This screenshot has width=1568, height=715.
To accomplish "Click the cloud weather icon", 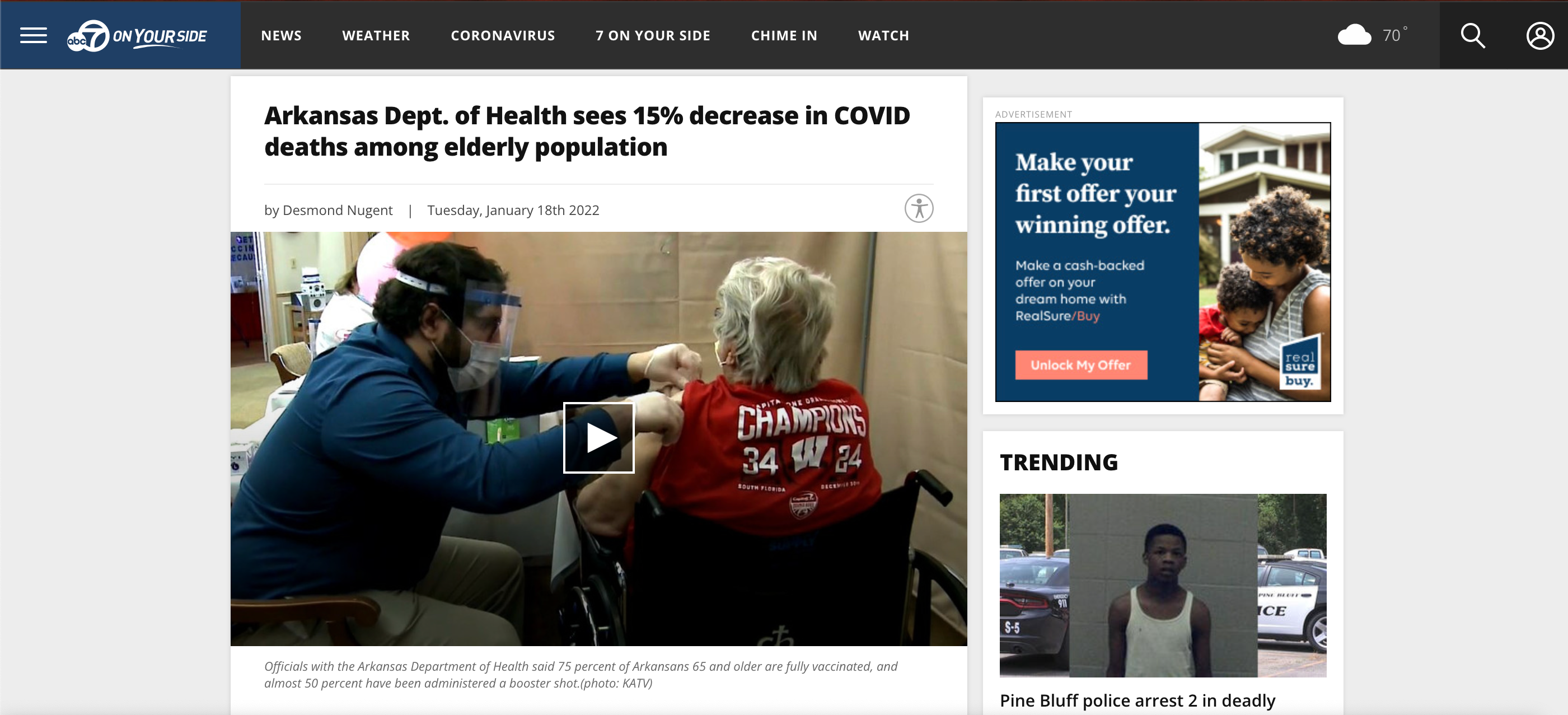I will pos(1354,35).
